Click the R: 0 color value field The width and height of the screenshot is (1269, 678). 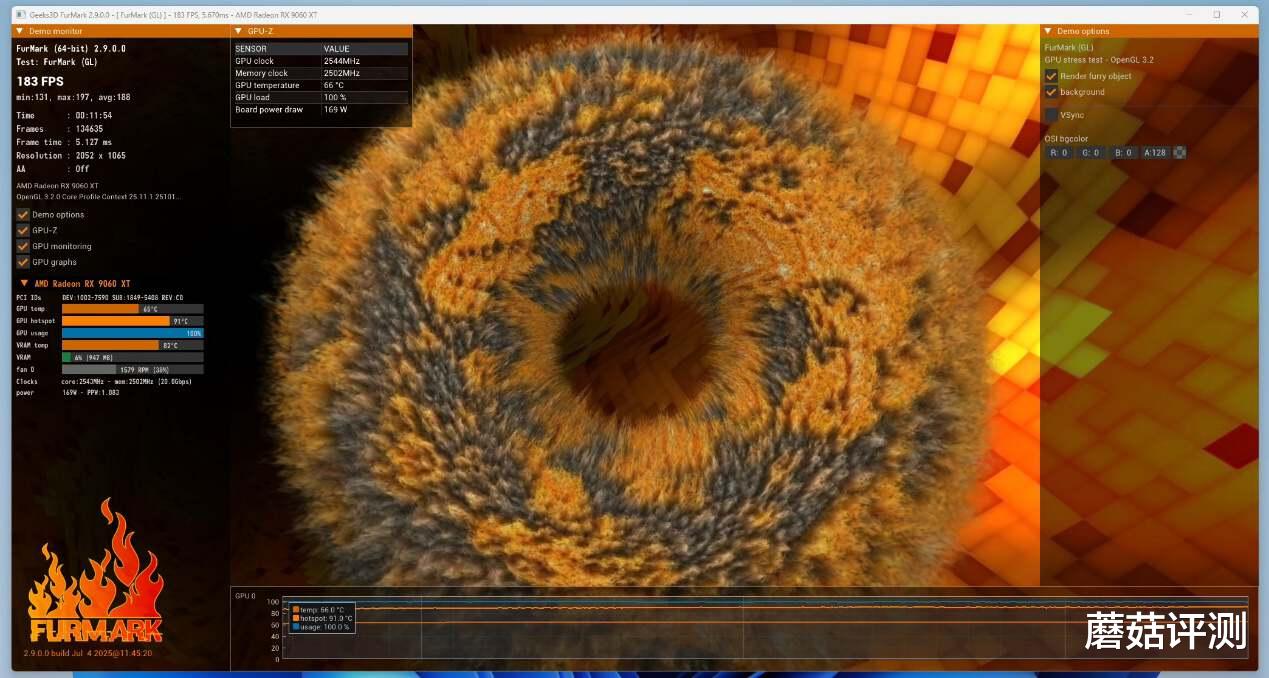[x=1059, y=153]
